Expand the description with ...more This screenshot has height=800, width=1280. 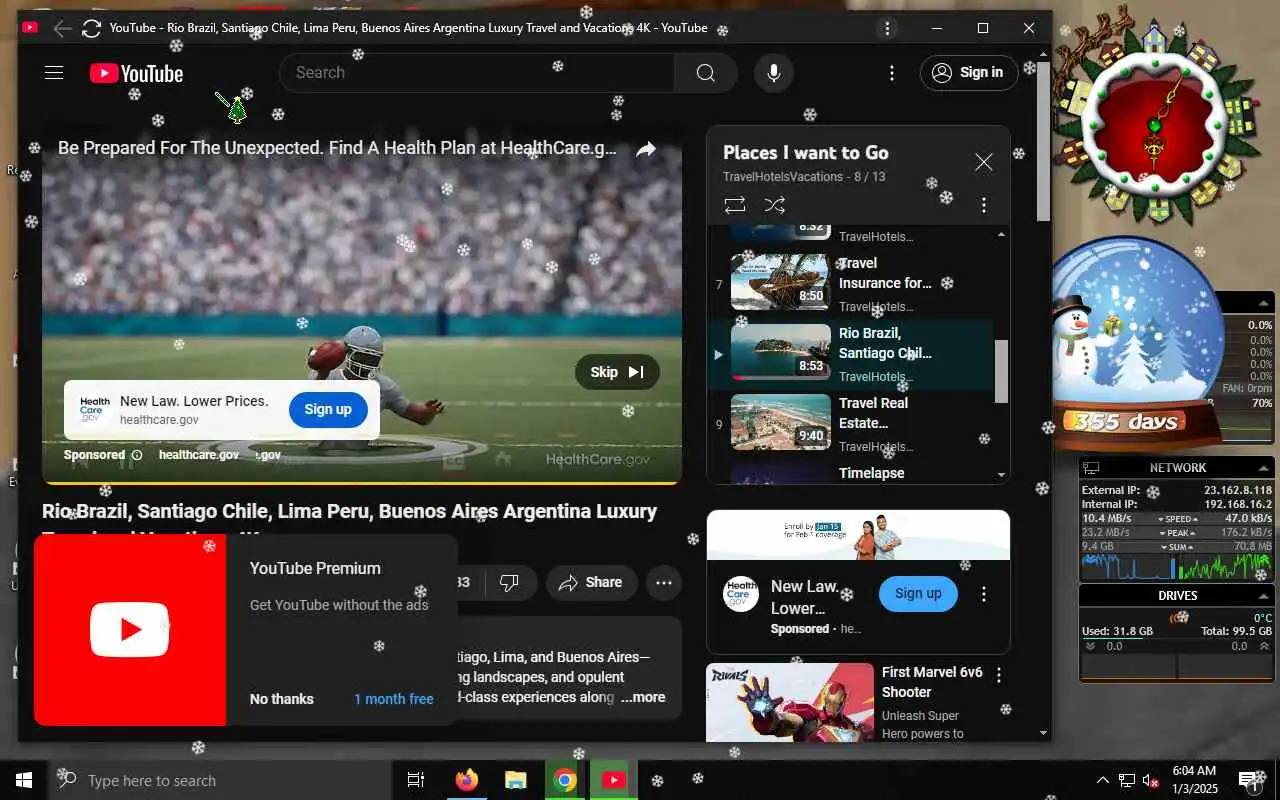[642, 698]
